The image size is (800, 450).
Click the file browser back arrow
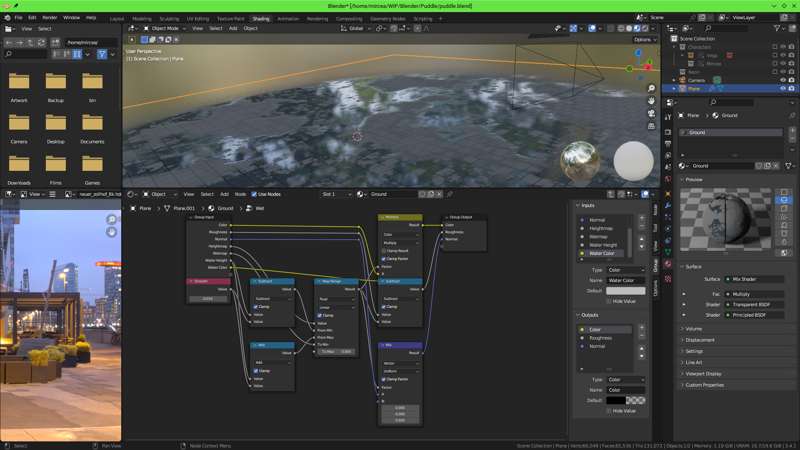coord(9,42)
